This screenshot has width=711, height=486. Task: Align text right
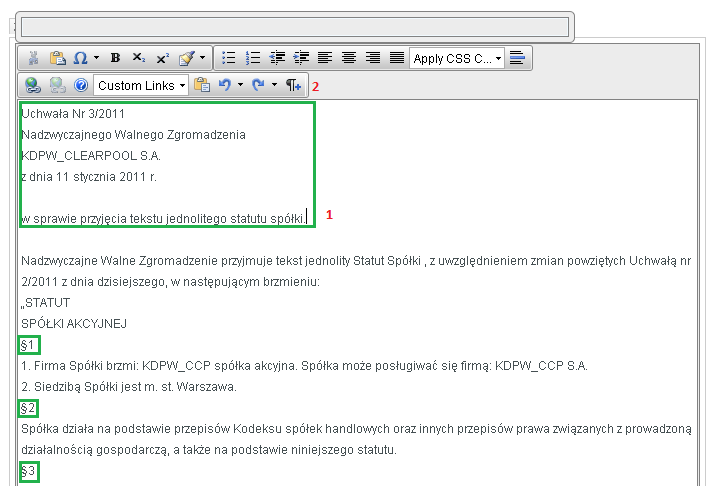pos(373,58)
